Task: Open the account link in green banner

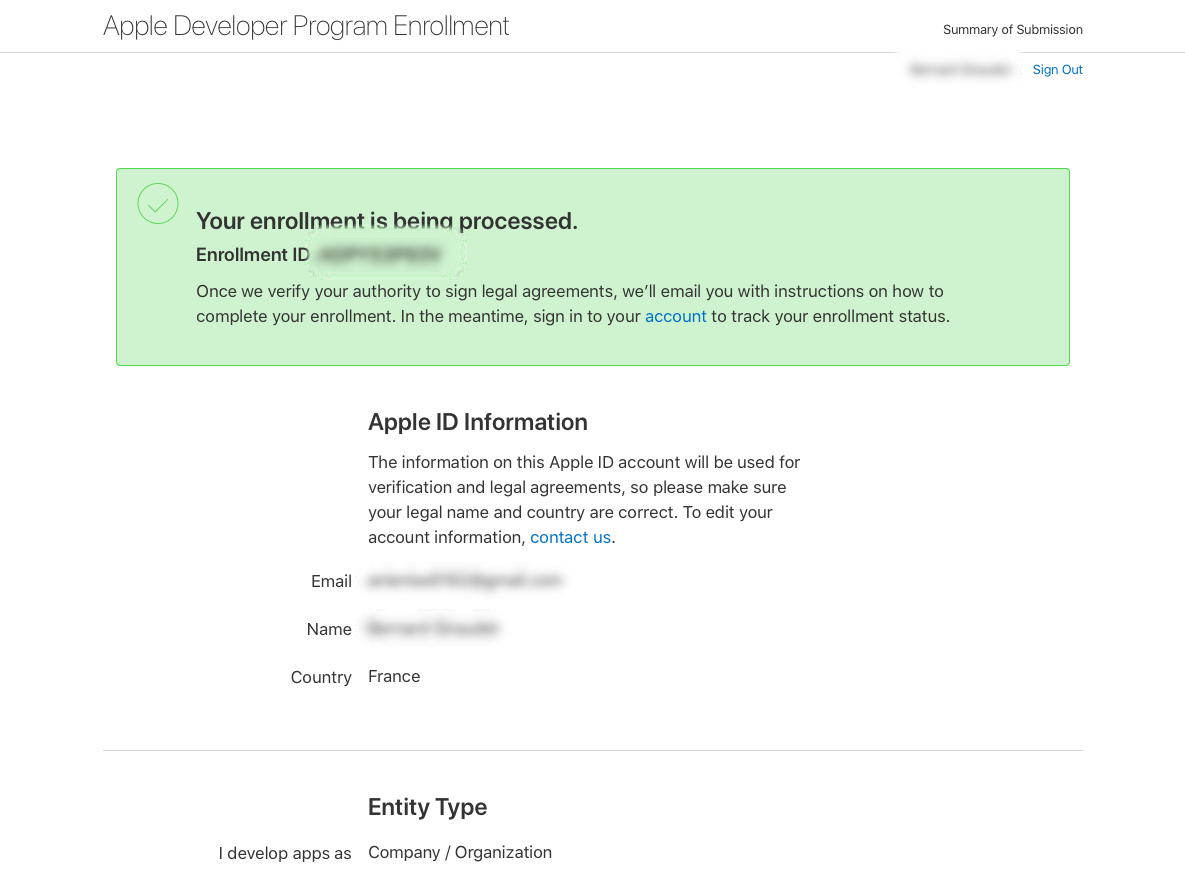Action: 676,317
